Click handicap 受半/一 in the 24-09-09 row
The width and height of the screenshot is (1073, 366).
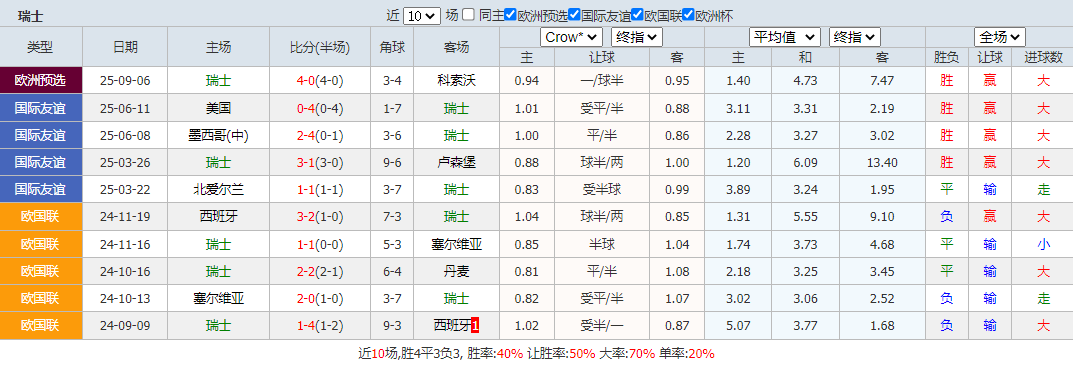click(602, 326)
